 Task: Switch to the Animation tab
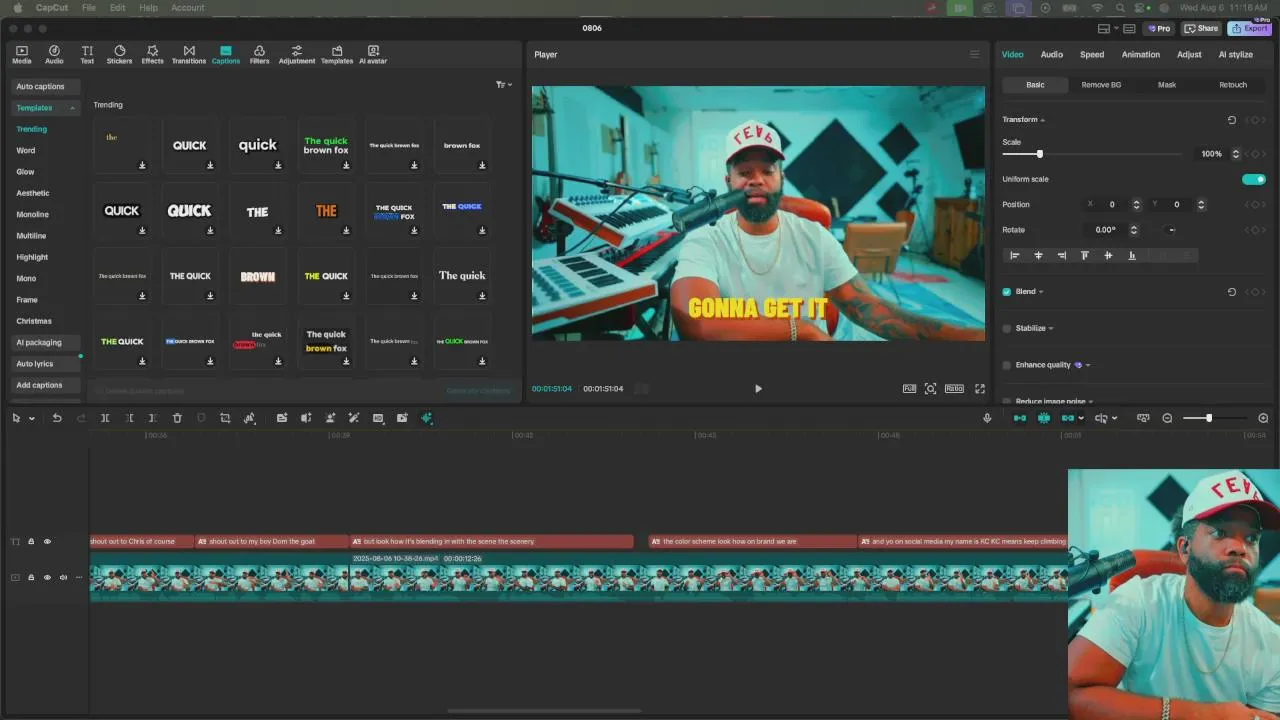click(x=1140, y=55)
